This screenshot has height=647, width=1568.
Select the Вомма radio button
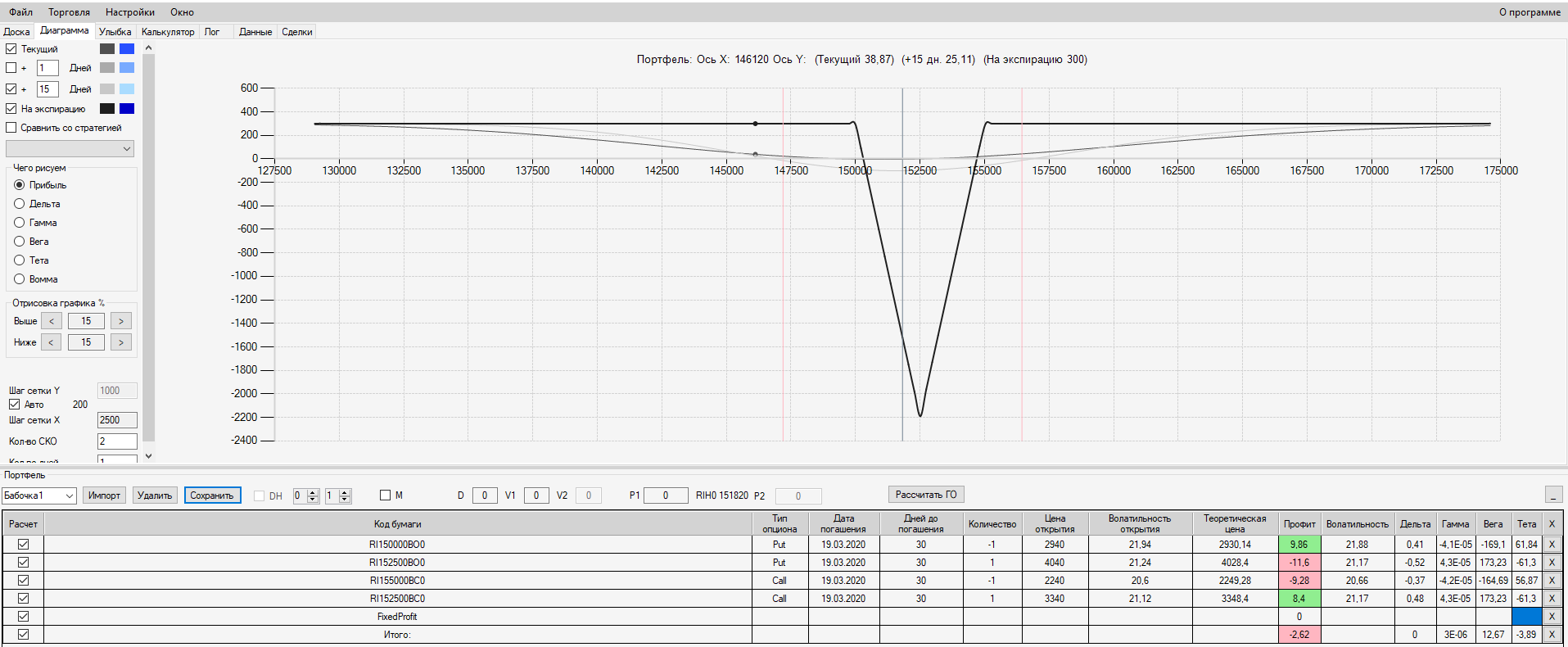[x=20, y=279]
